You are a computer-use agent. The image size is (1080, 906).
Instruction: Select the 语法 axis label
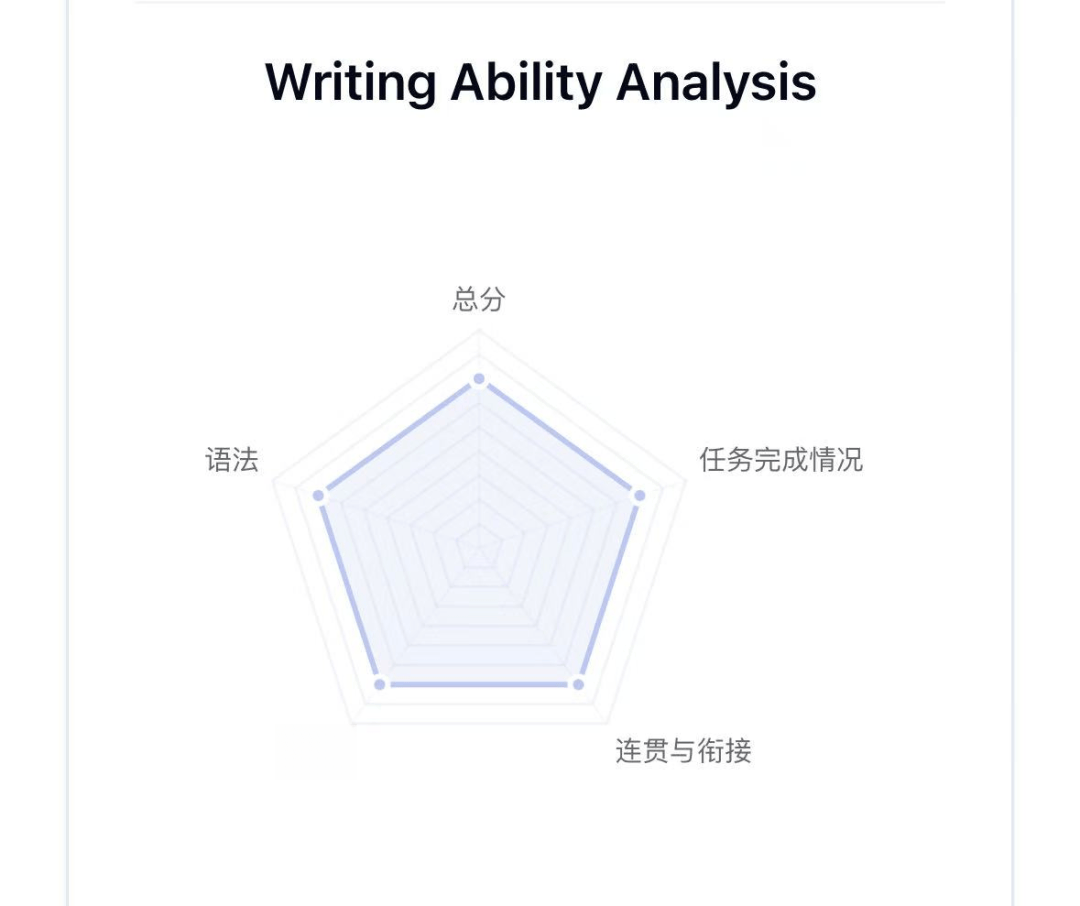tap(231, 460)
